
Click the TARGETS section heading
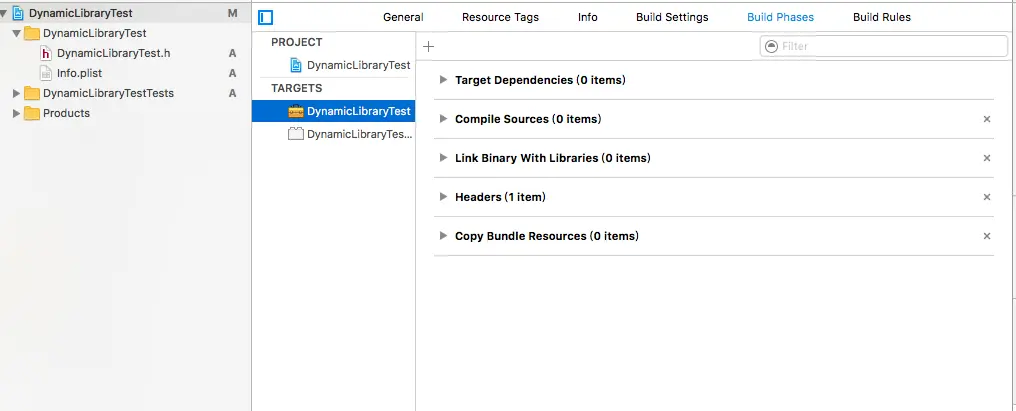point(297,88)
